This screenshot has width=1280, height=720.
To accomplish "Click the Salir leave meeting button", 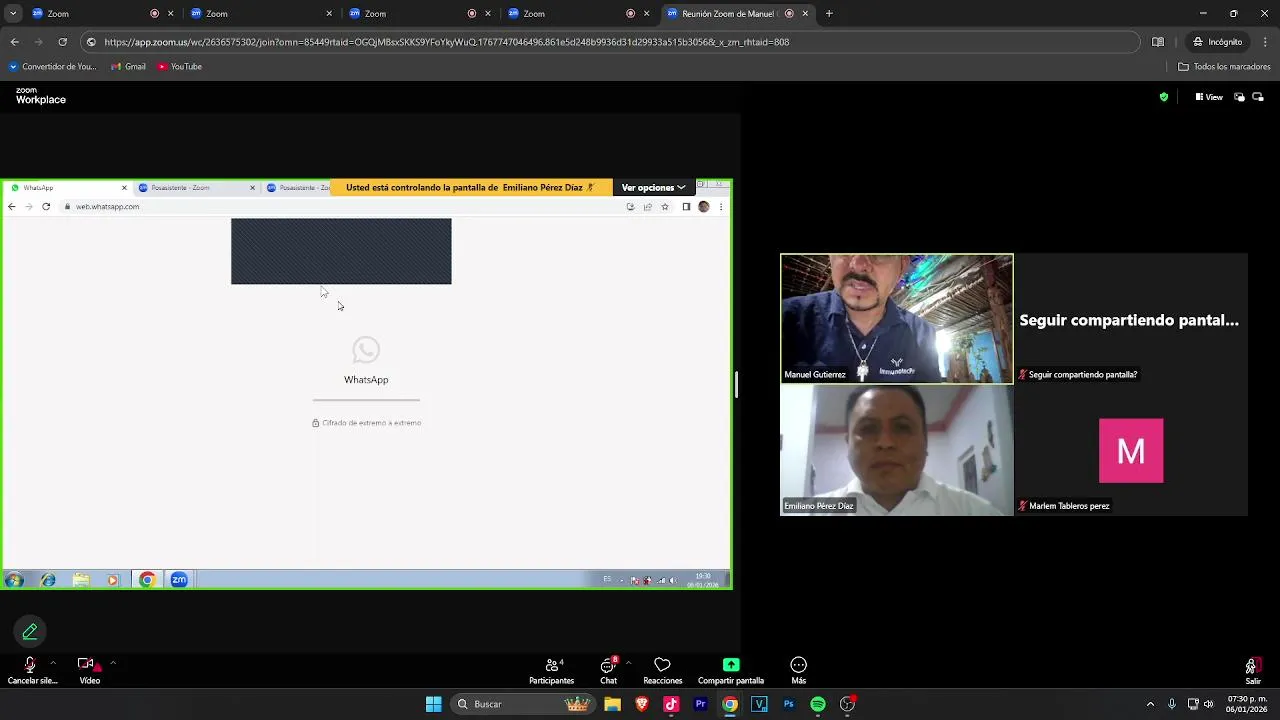I will tap(1252, 671).
